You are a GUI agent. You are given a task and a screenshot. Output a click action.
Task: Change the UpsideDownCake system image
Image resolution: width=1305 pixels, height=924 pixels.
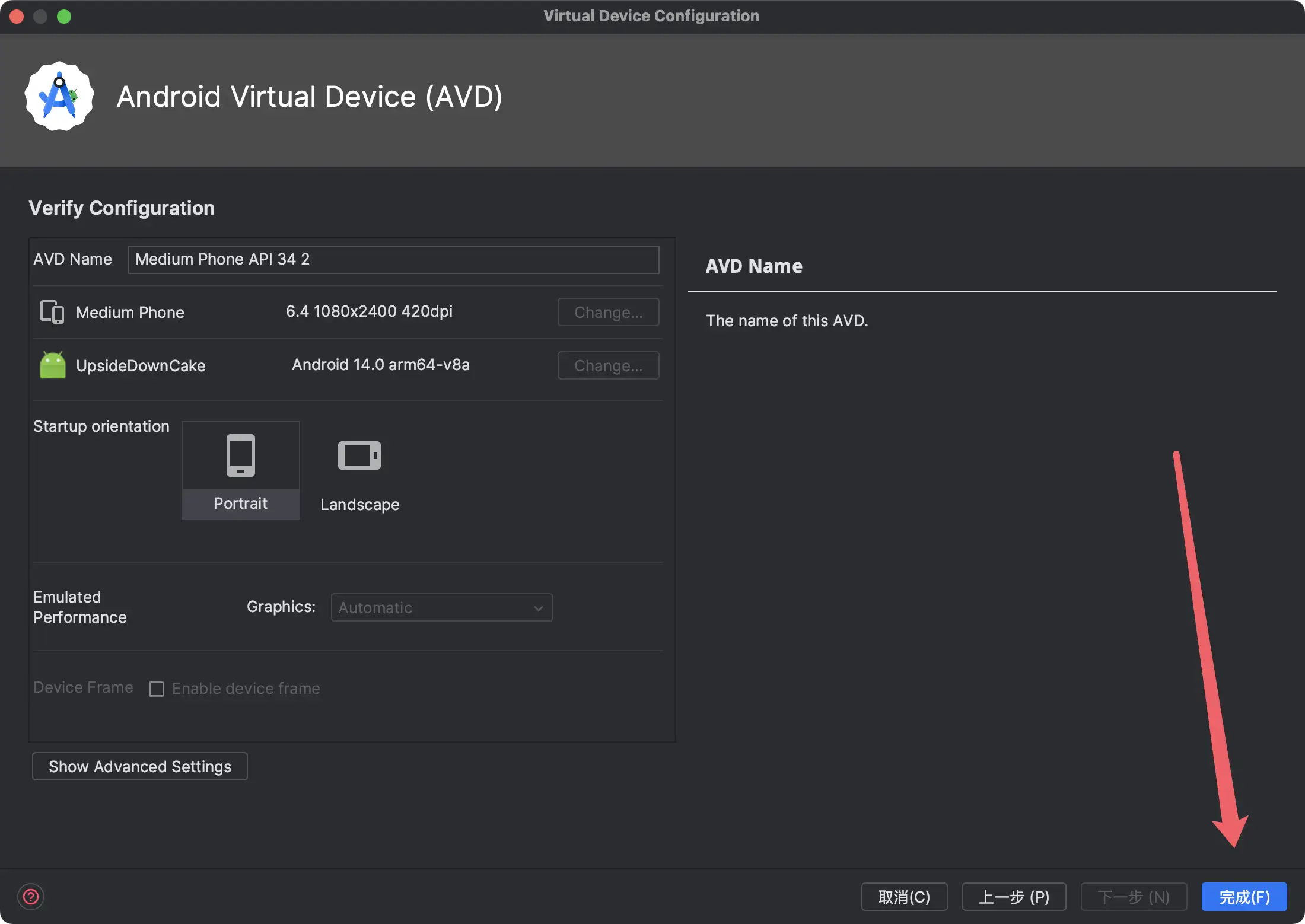(608, 365)
